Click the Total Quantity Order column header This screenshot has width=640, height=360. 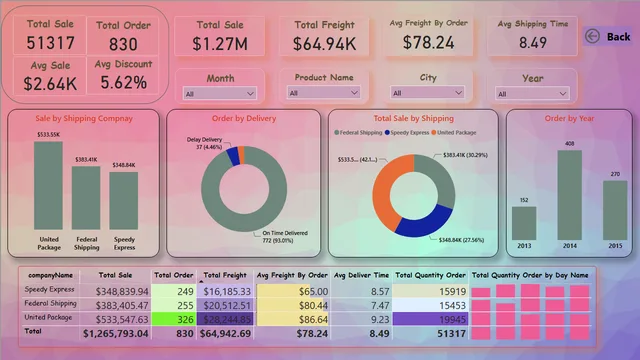click(x=431, y=276)
